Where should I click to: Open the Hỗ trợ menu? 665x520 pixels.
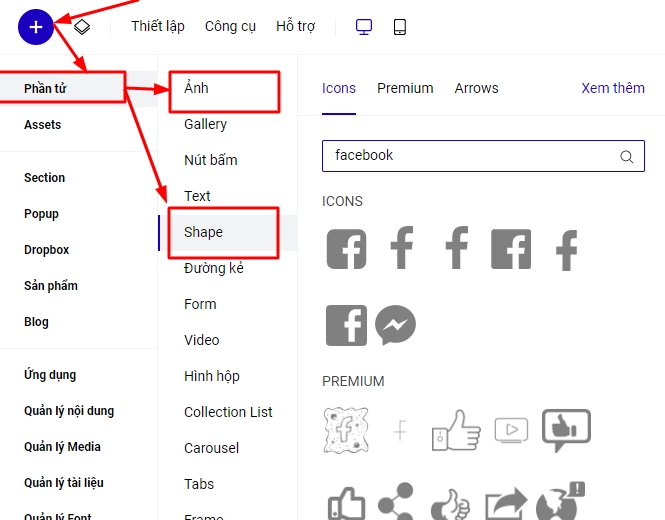click(x=295, y=27)
